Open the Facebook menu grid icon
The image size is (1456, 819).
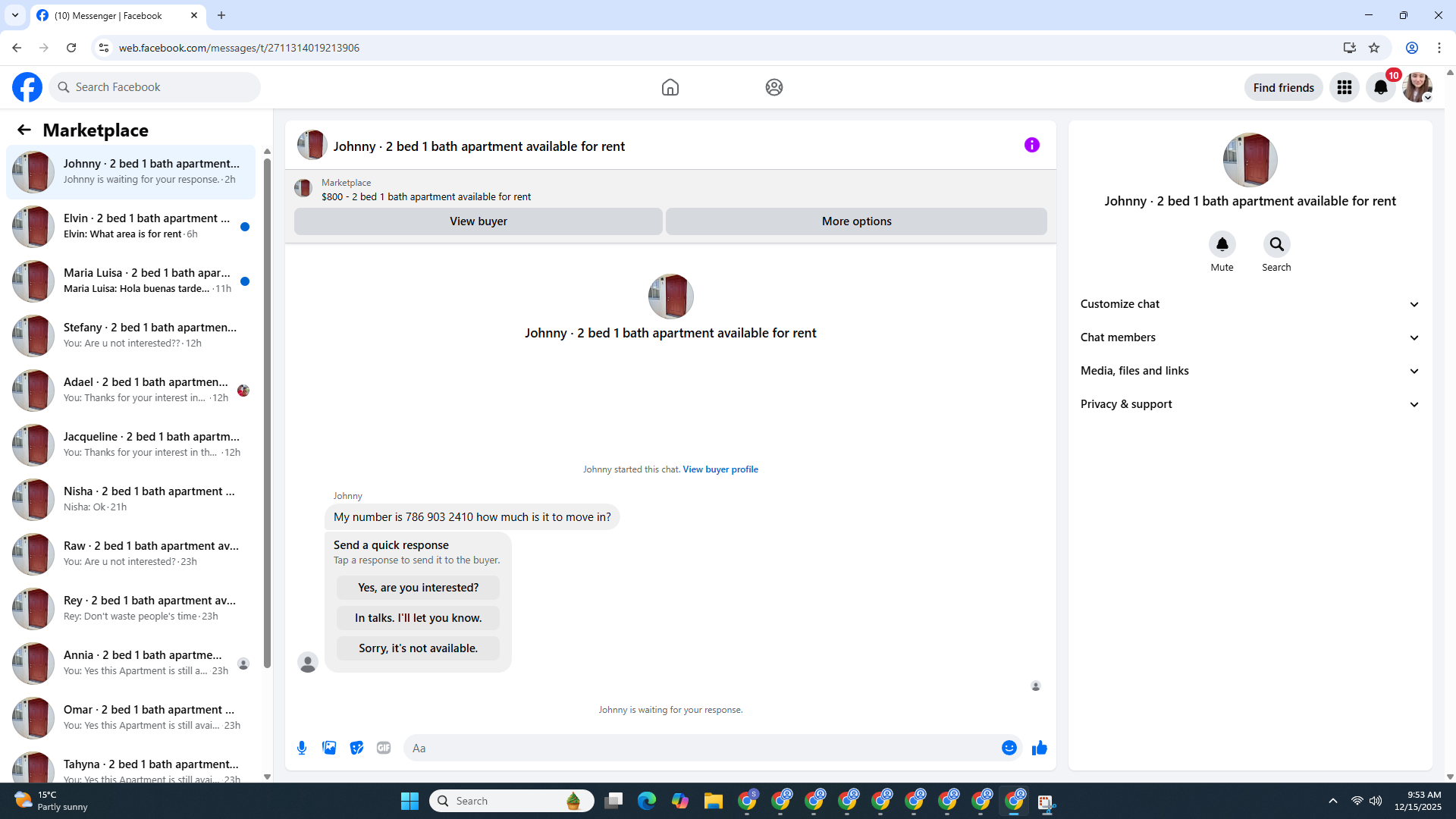point(1345,87)
